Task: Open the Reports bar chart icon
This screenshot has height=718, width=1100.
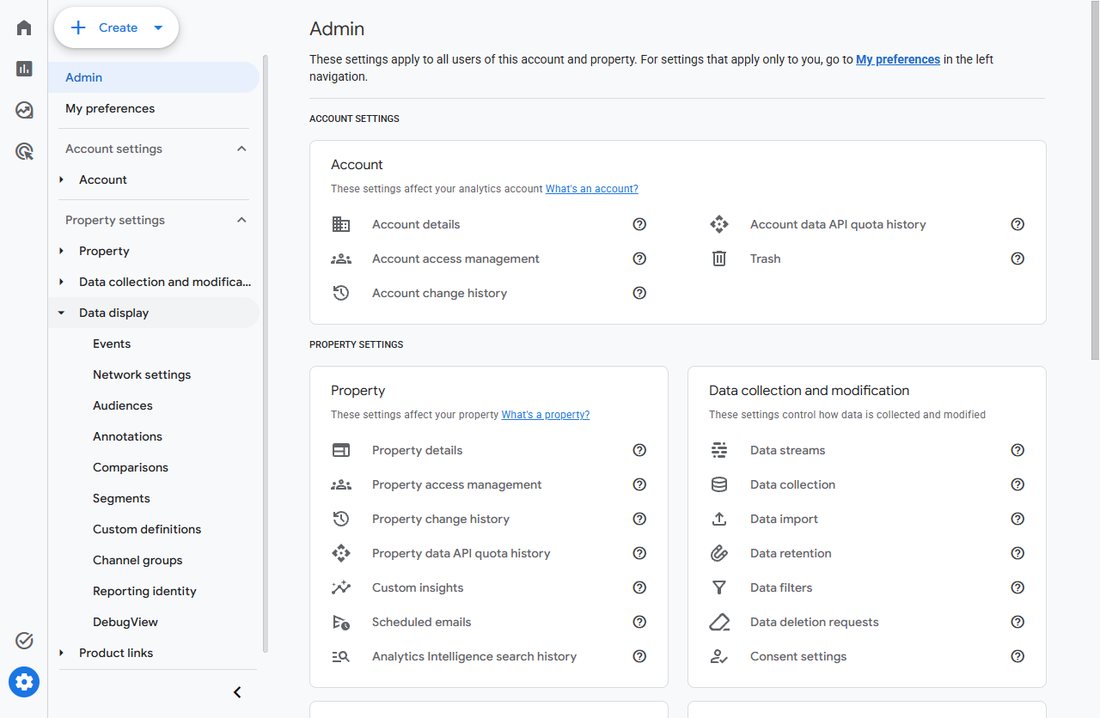Action: tap(24, 68)
